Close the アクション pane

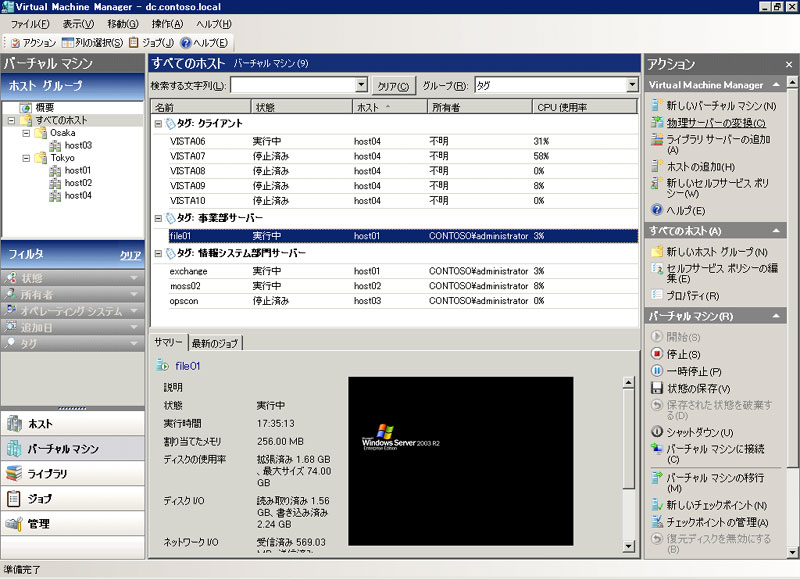click(789, 64)
